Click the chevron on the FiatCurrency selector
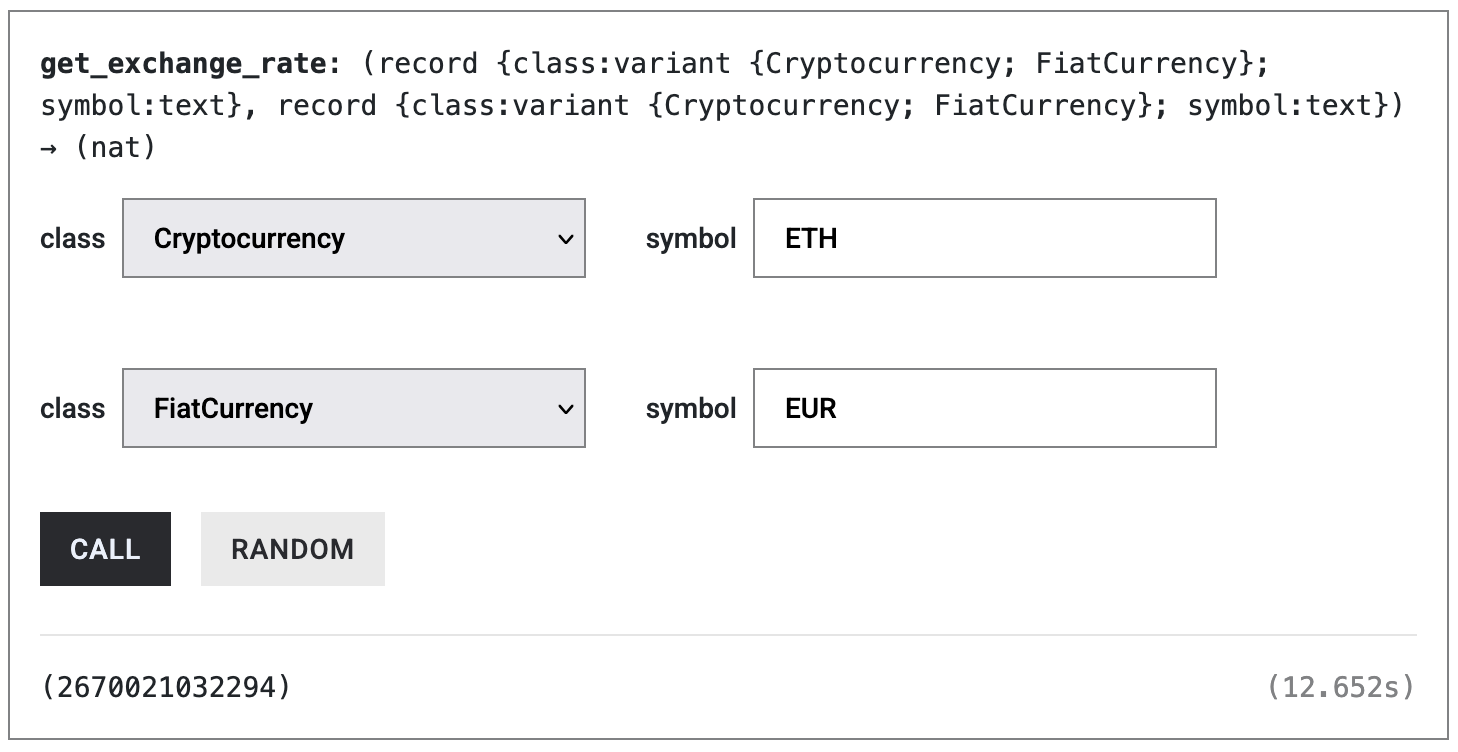Viewport: 1458px width, 752px height. 566,408
